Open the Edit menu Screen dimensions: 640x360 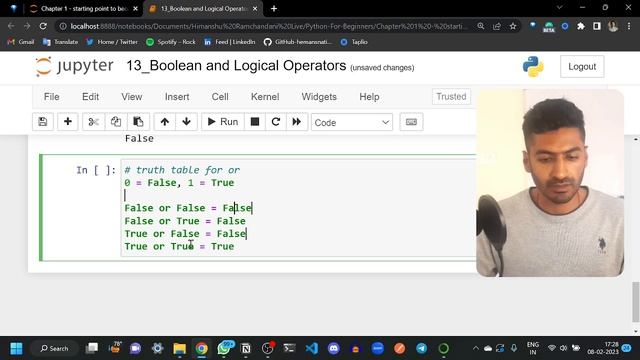tap(90, 97)
